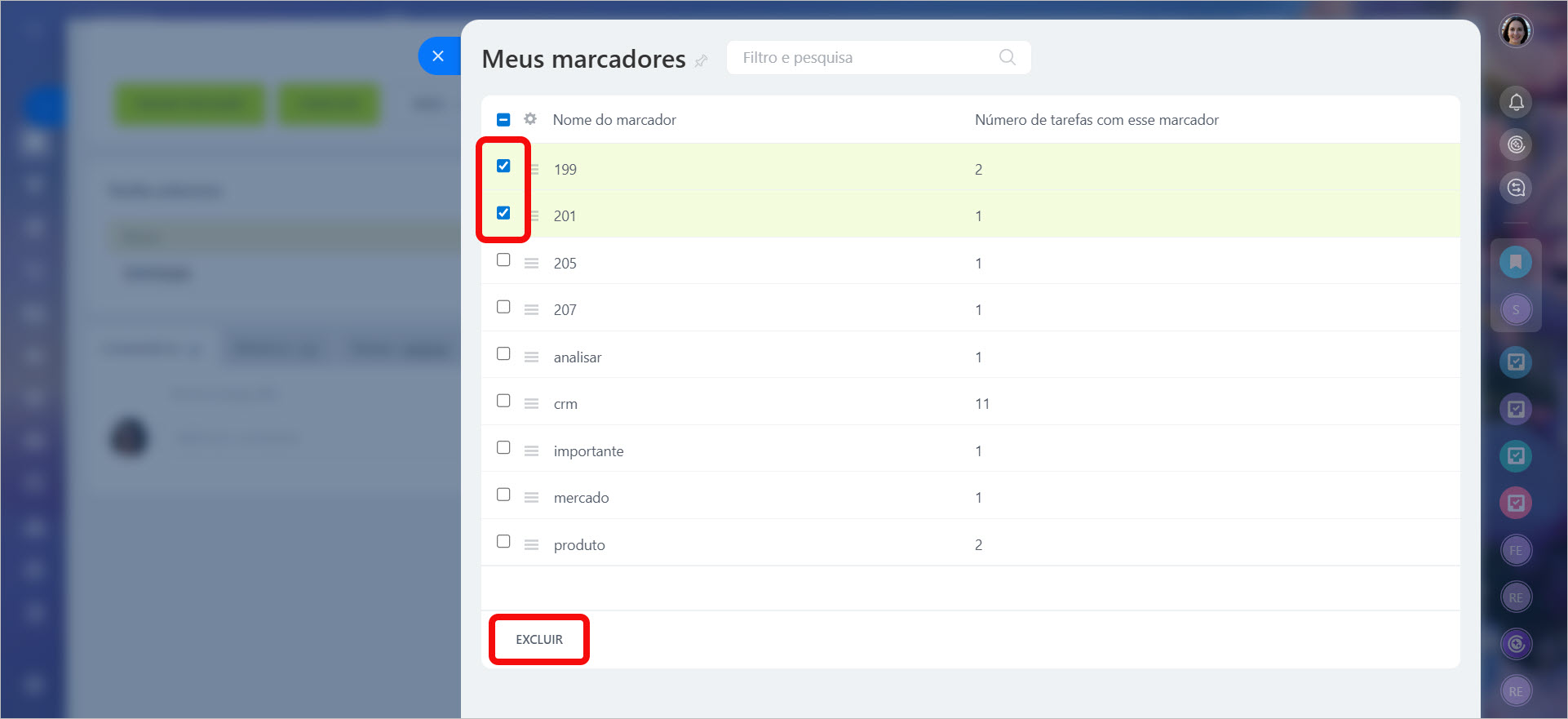This screenshot has width=1568, height=719.
Task: Click the drag handle of row produto
Action: coord(532,545)
